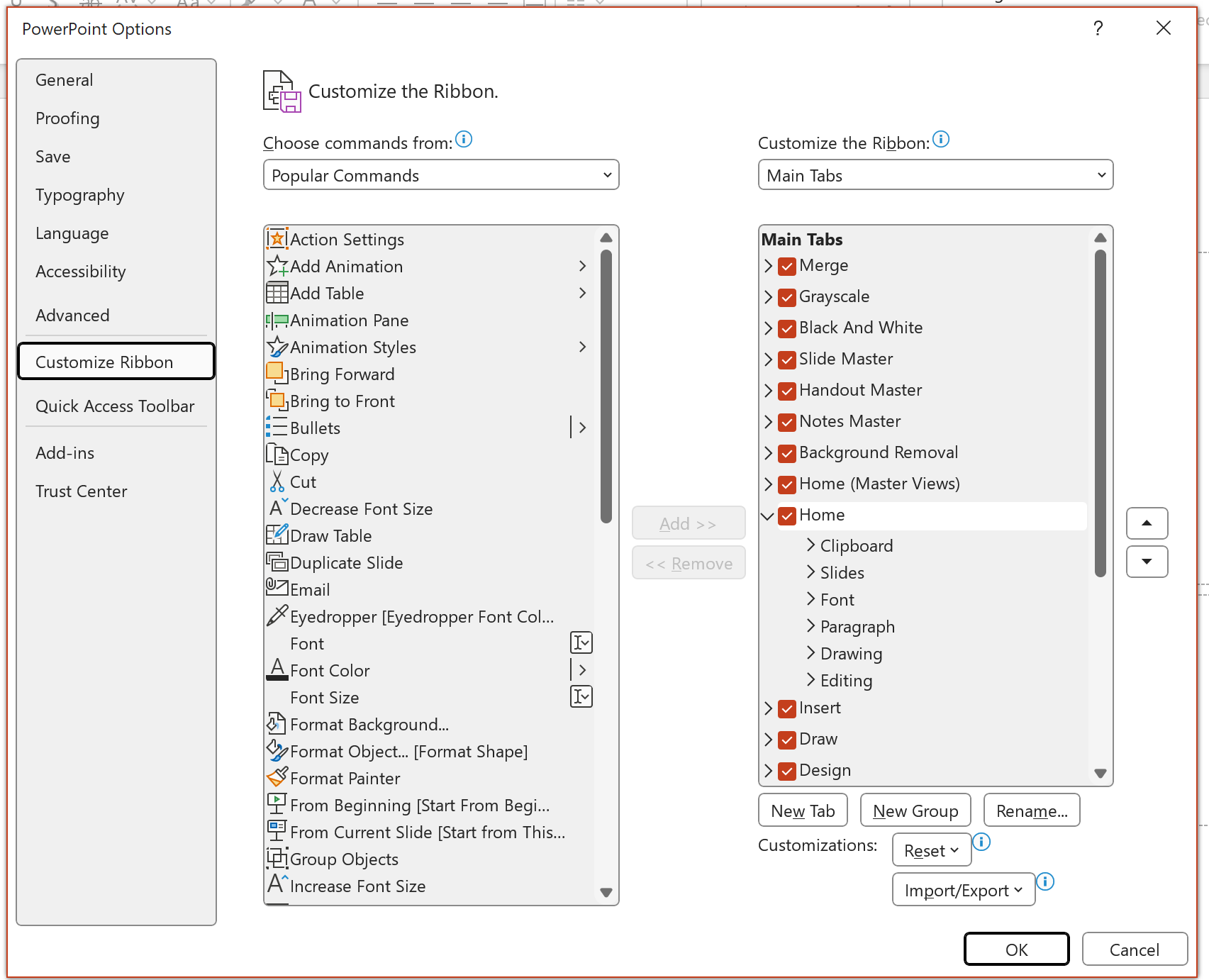The image size is (1209, 980).
Task: Open the Import/Export dropdown
Action: click(964, 890)
